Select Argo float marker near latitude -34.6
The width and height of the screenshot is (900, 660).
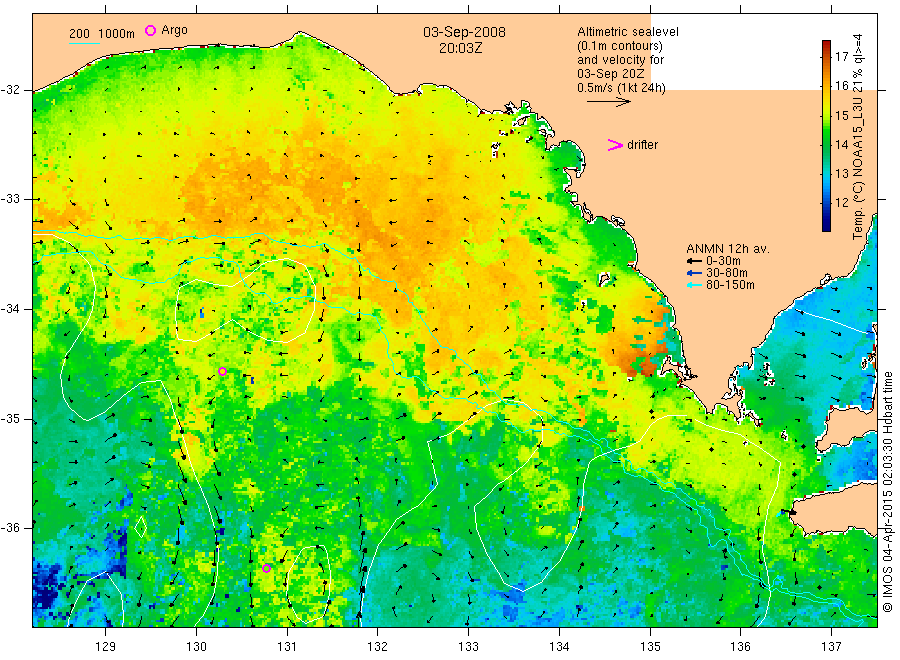click(x=222, y=371)
